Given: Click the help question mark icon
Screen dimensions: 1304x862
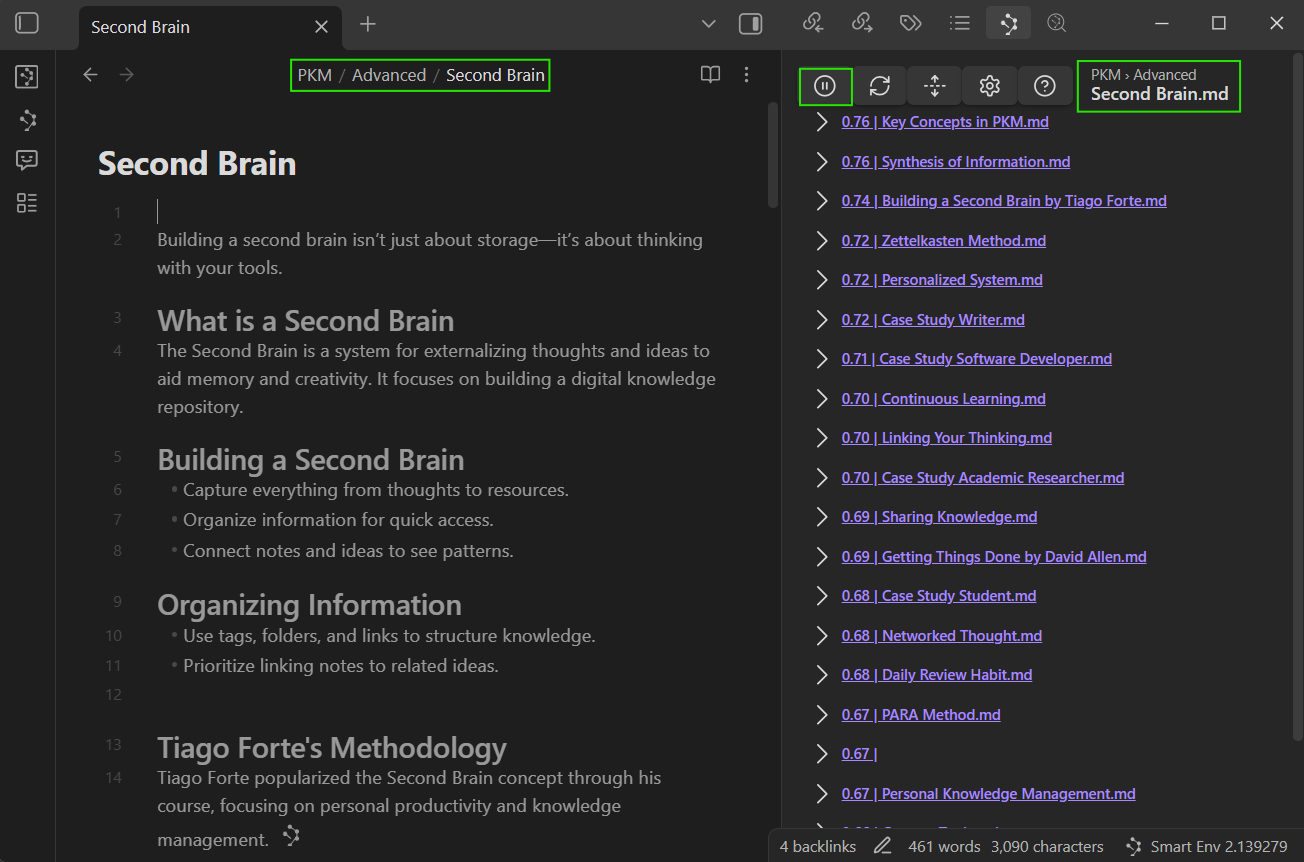Looking at the screenshot, I should pyautogui.click(x=1045, y=86).
